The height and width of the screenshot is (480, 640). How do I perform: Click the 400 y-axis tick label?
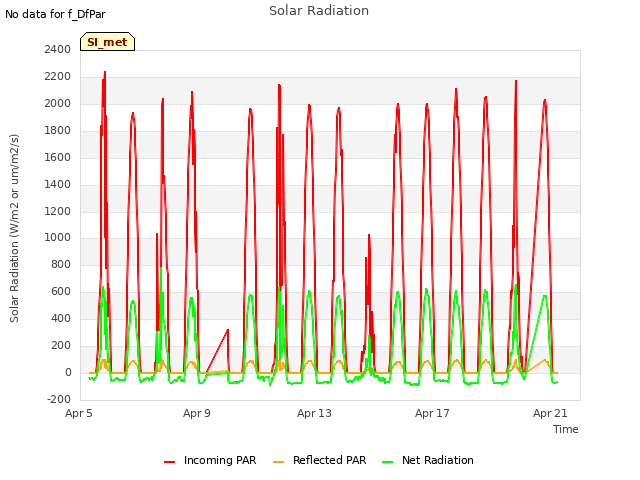(61, 318)
